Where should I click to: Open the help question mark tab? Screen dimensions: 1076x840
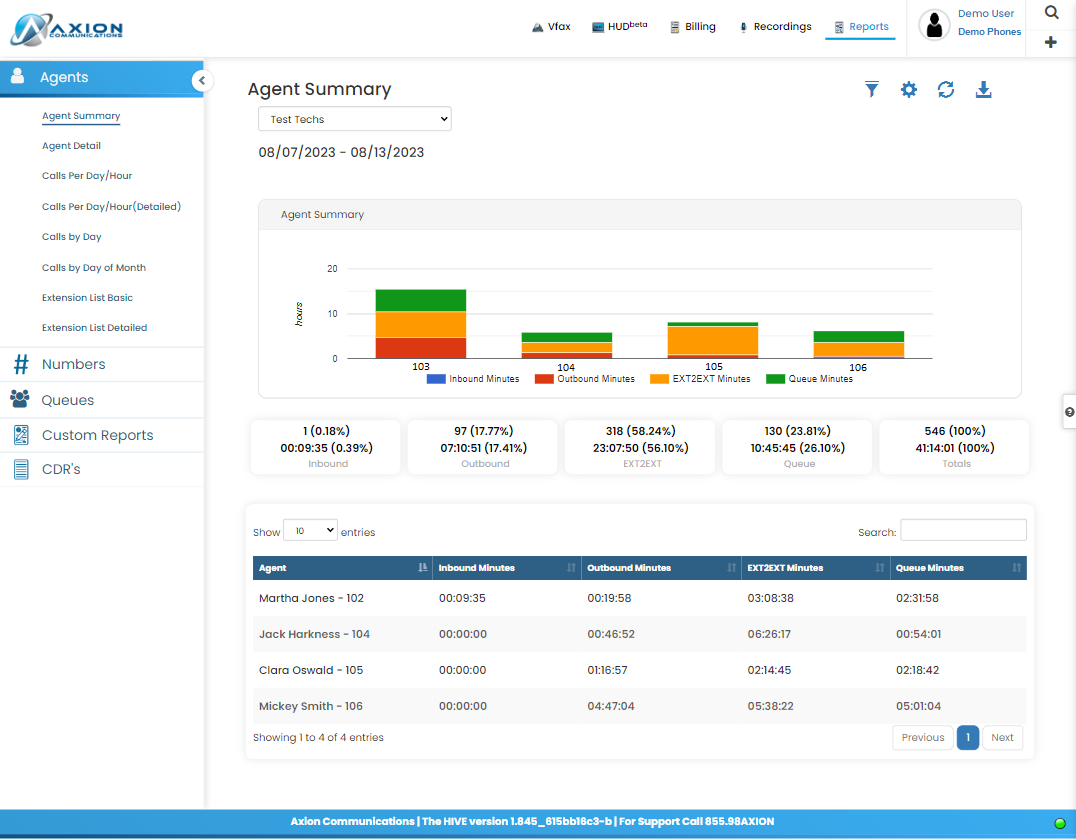[1069, 412]
